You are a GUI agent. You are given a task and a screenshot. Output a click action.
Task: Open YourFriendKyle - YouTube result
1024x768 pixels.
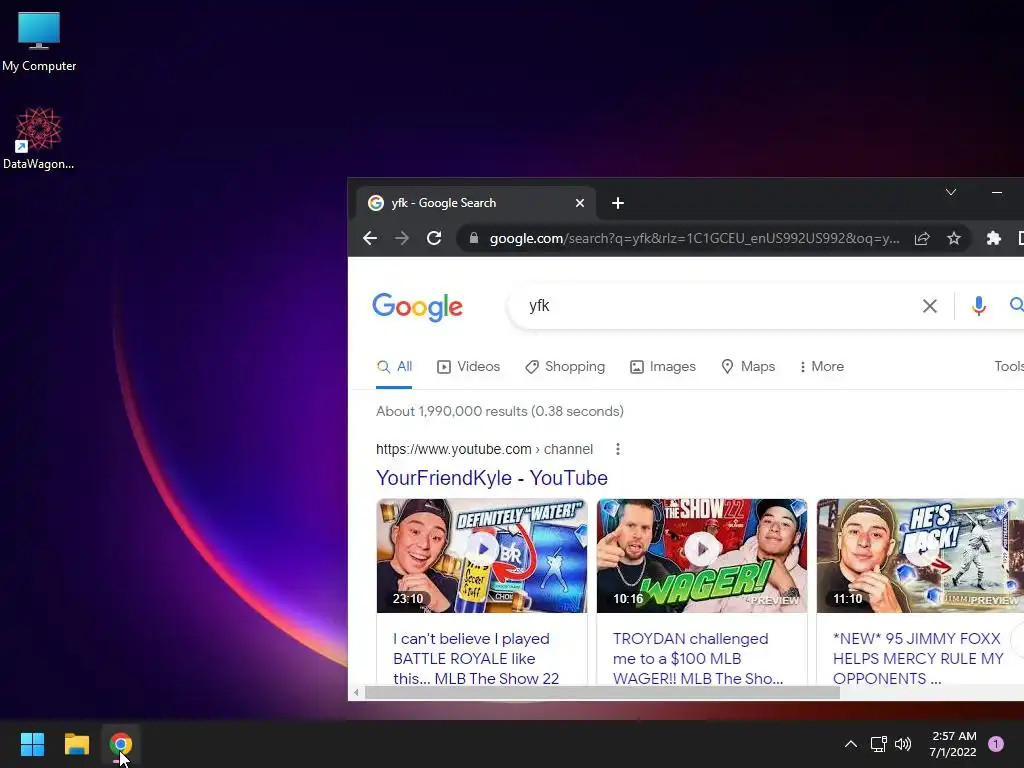pos(492,478)
